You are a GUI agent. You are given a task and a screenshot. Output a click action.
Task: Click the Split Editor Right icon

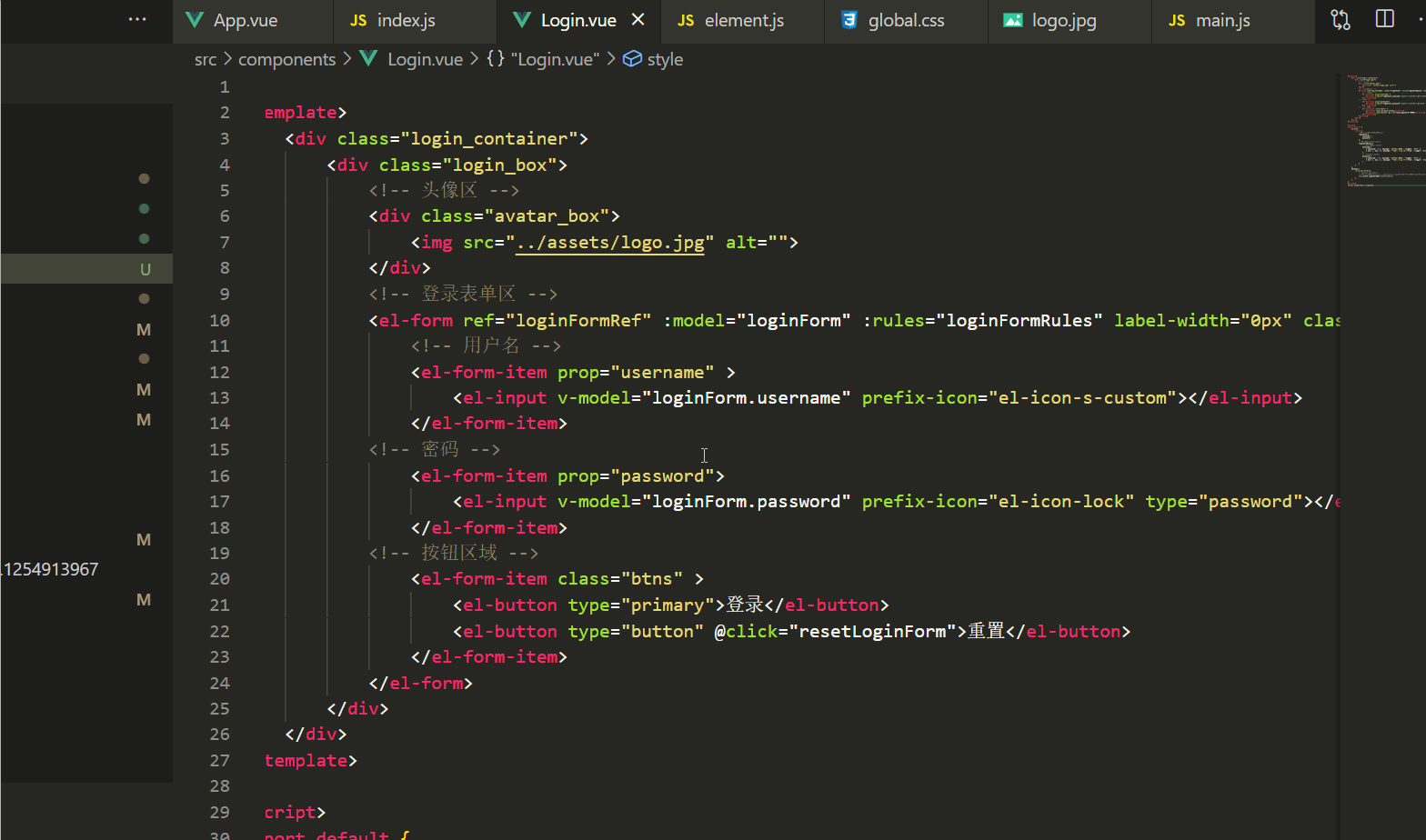point(1385,19)
